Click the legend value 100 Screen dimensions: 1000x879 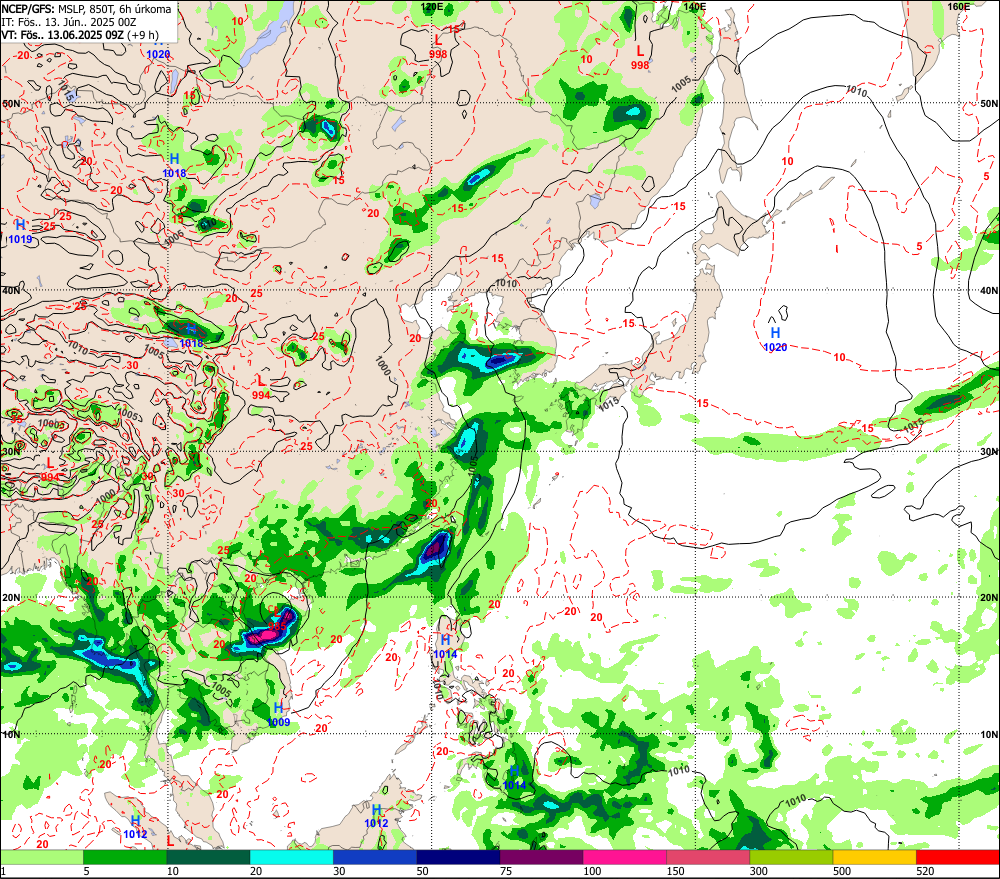point(592,871)
